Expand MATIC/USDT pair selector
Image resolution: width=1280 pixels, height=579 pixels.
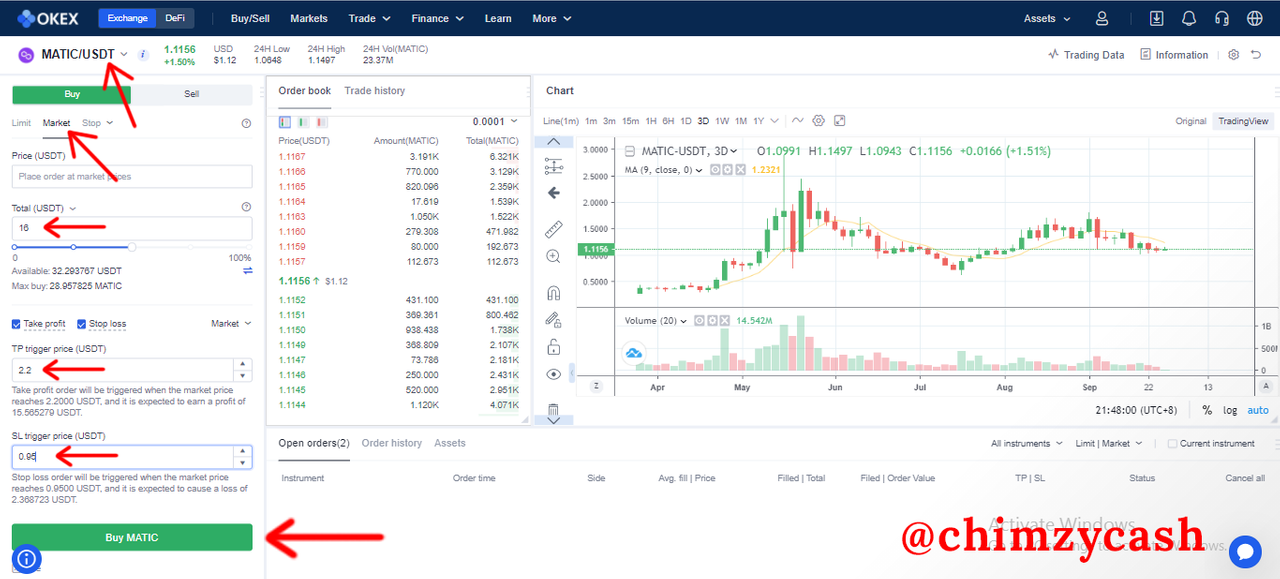pos(124,54)
